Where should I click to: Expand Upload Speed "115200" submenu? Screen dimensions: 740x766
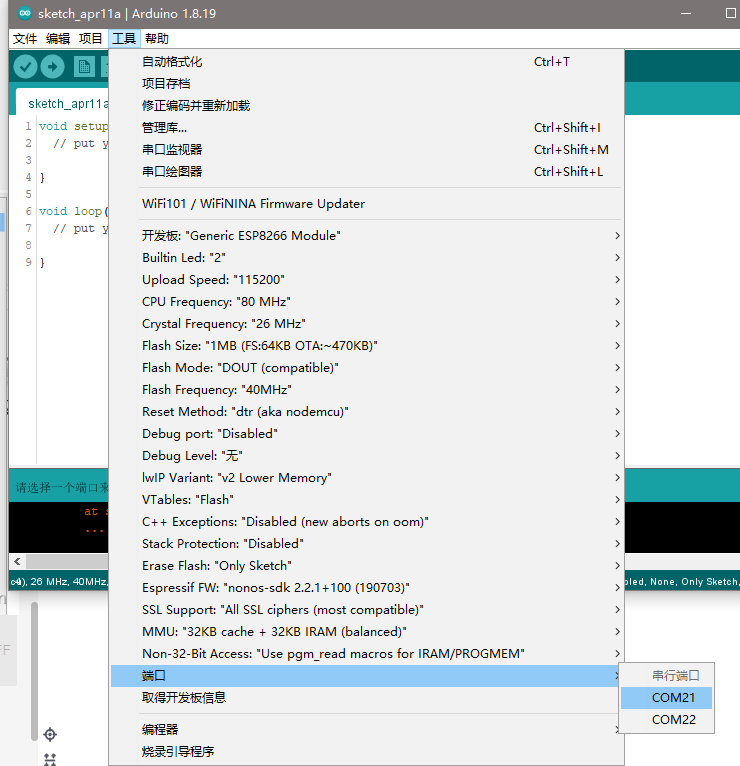[367, 280]
